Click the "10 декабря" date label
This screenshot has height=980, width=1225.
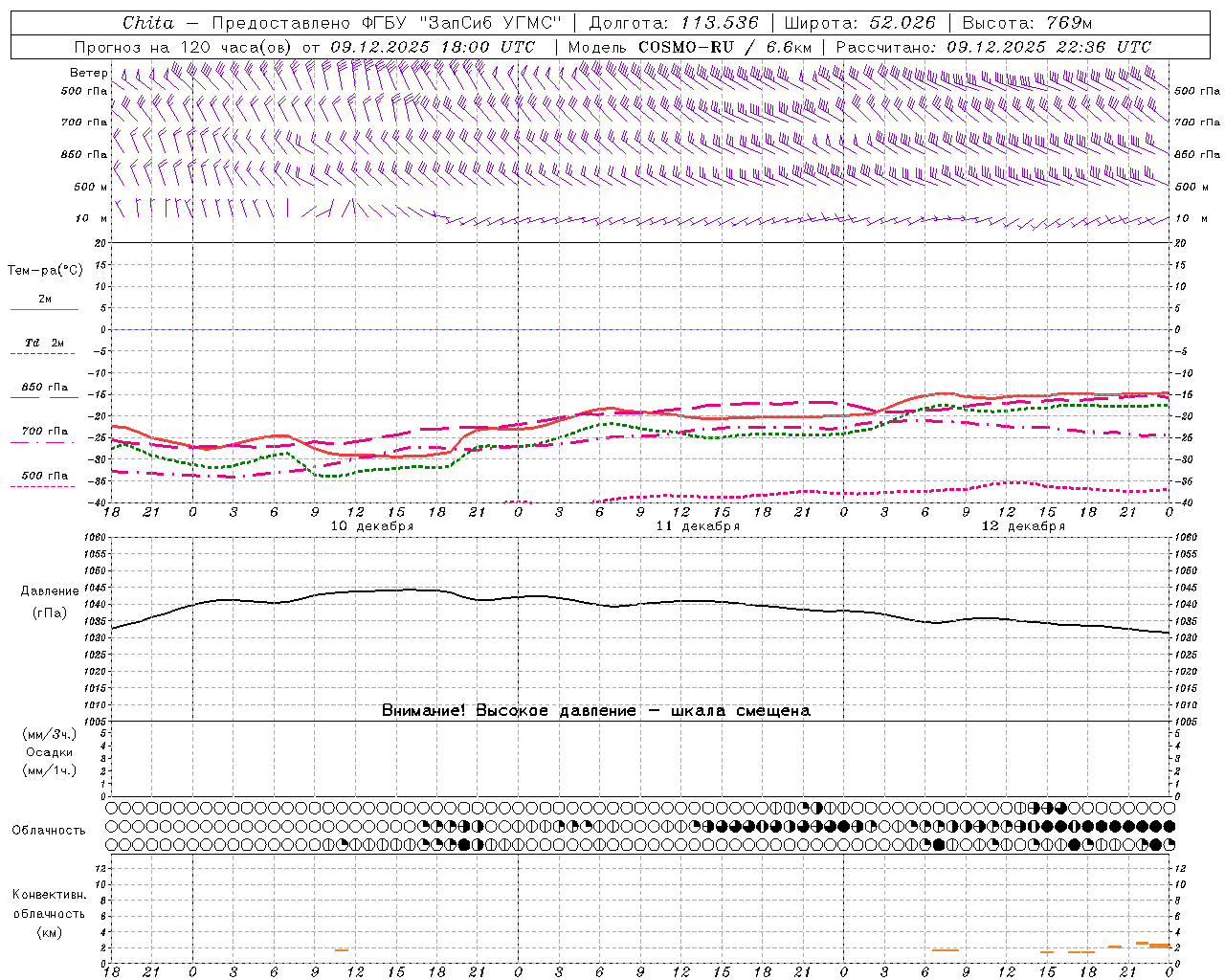(372, 526)
